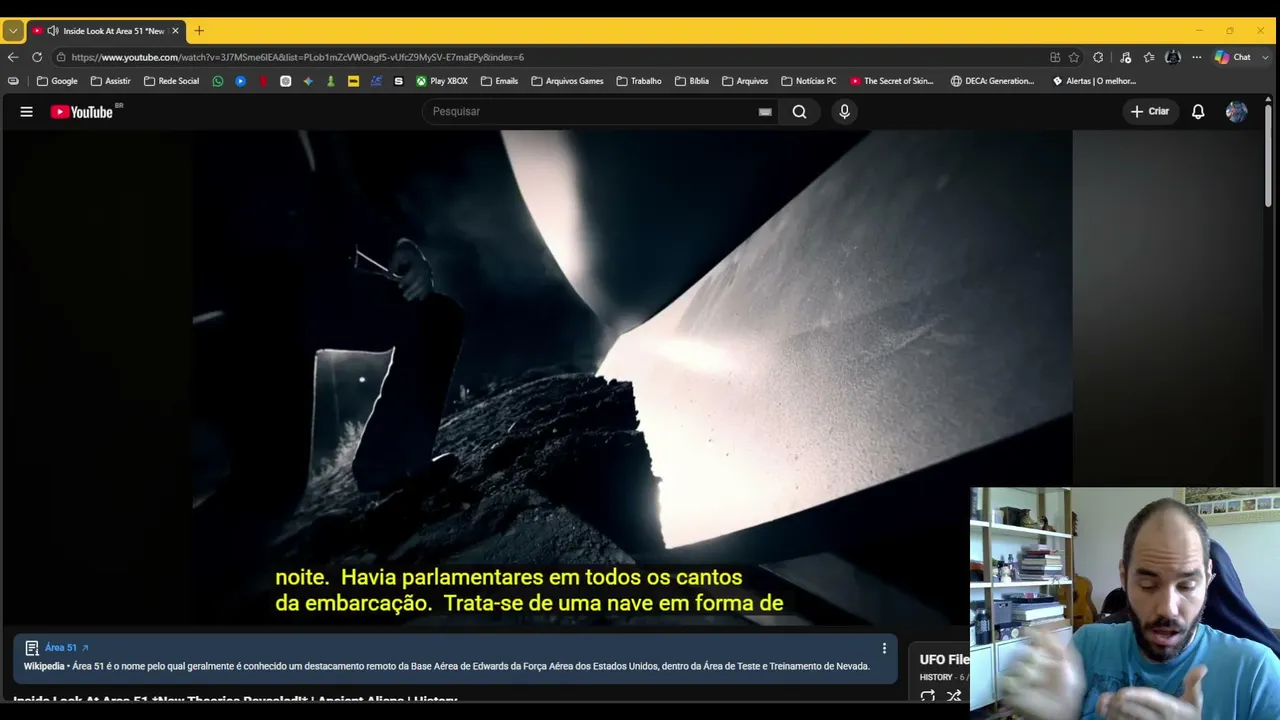
Task: Open the Arquivos Games bookmarks folder
Action: point(567,81)
